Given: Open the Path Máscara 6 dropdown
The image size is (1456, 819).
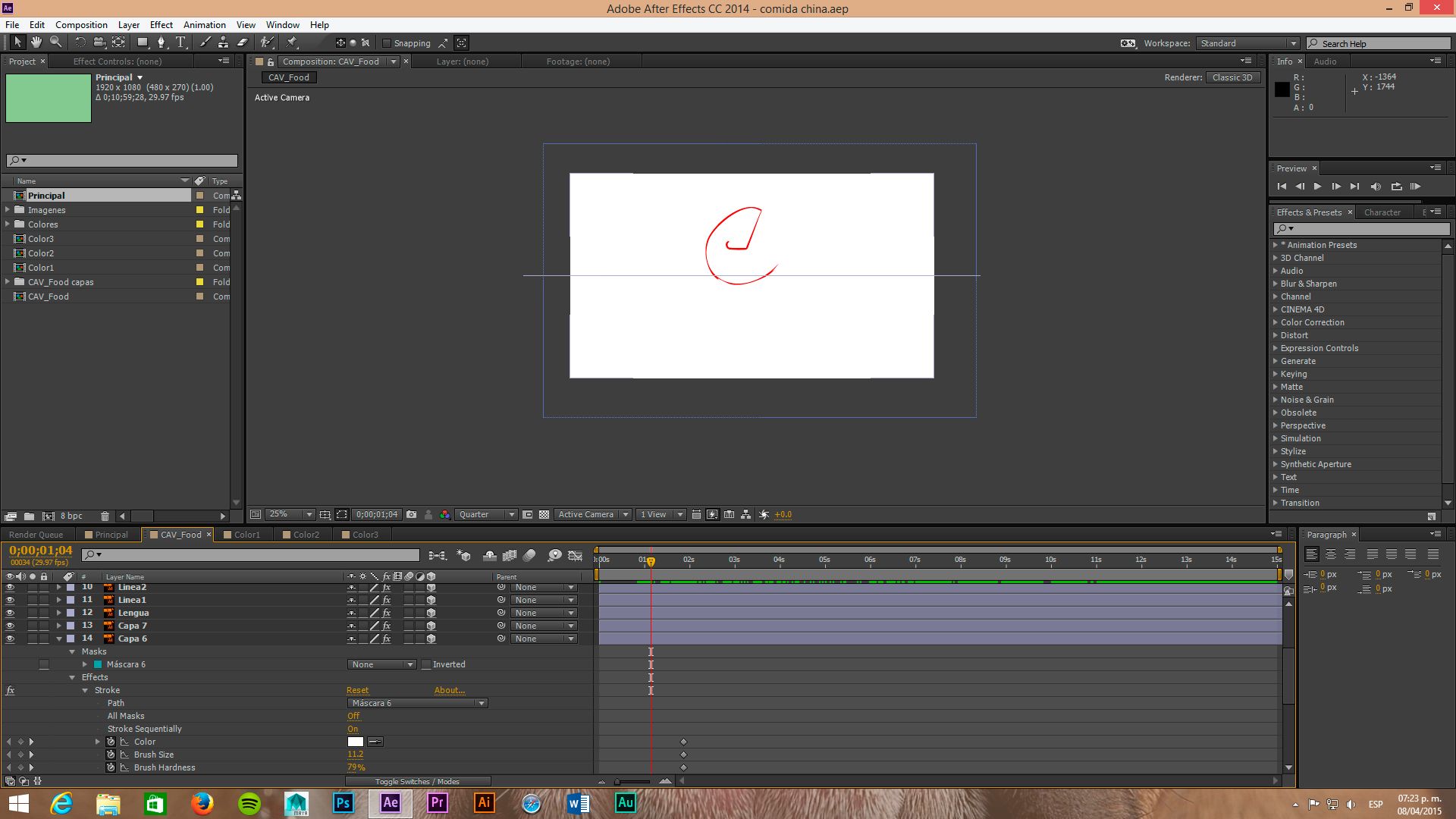Looking at the screenshot, I should pyautogui.click(x=417, y=703).
